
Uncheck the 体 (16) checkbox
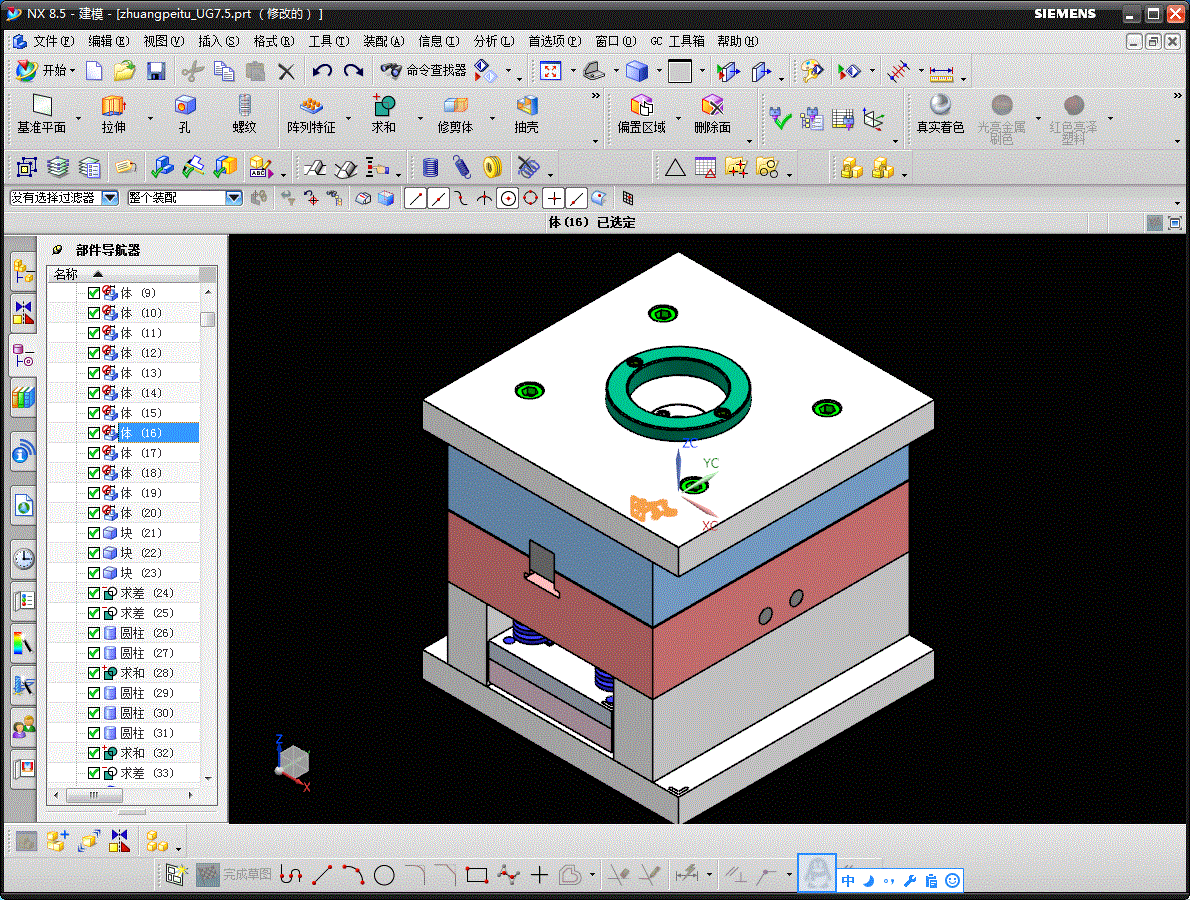coord(94,433)
